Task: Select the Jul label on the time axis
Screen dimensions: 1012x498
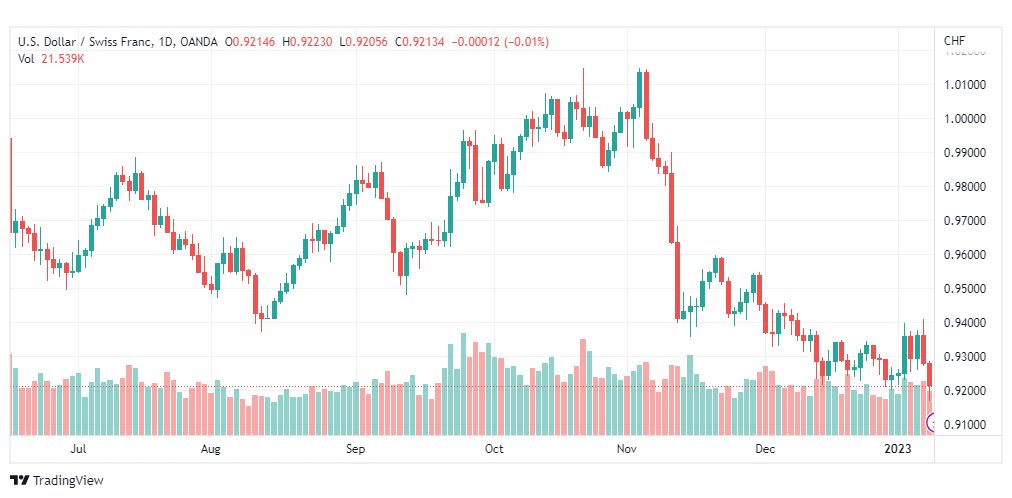Action: click(79, 449)
